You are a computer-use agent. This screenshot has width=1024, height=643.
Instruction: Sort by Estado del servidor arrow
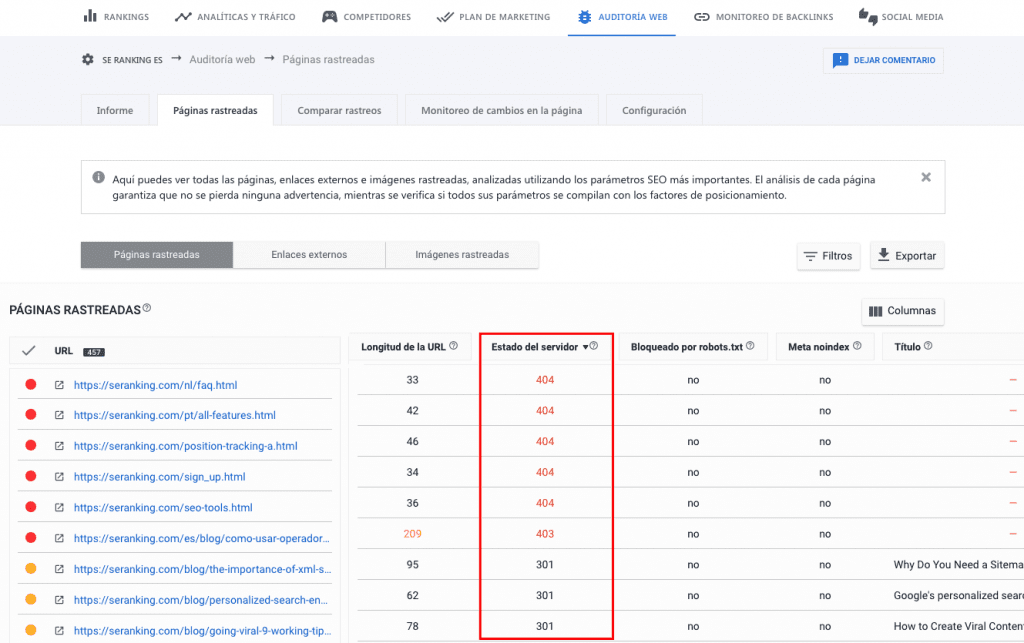coord(585,347)
